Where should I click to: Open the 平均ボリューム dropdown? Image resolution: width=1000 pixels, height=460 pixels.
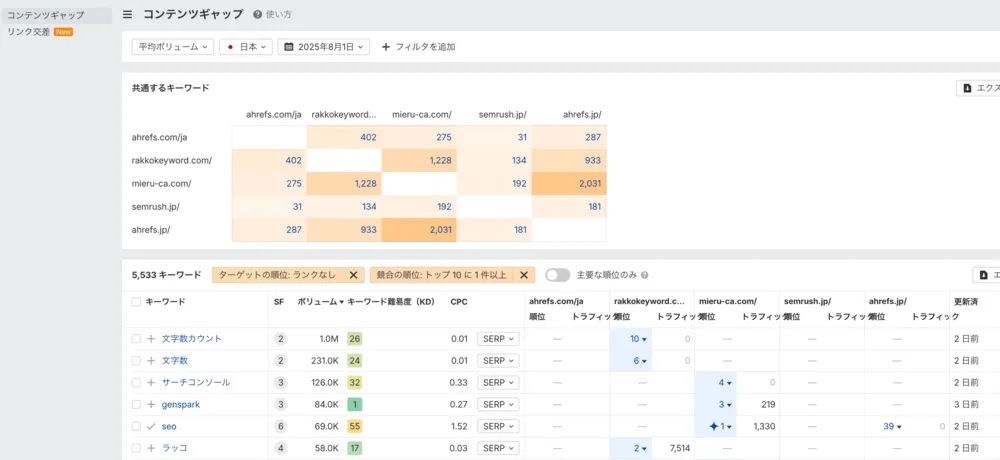[173, 47]
